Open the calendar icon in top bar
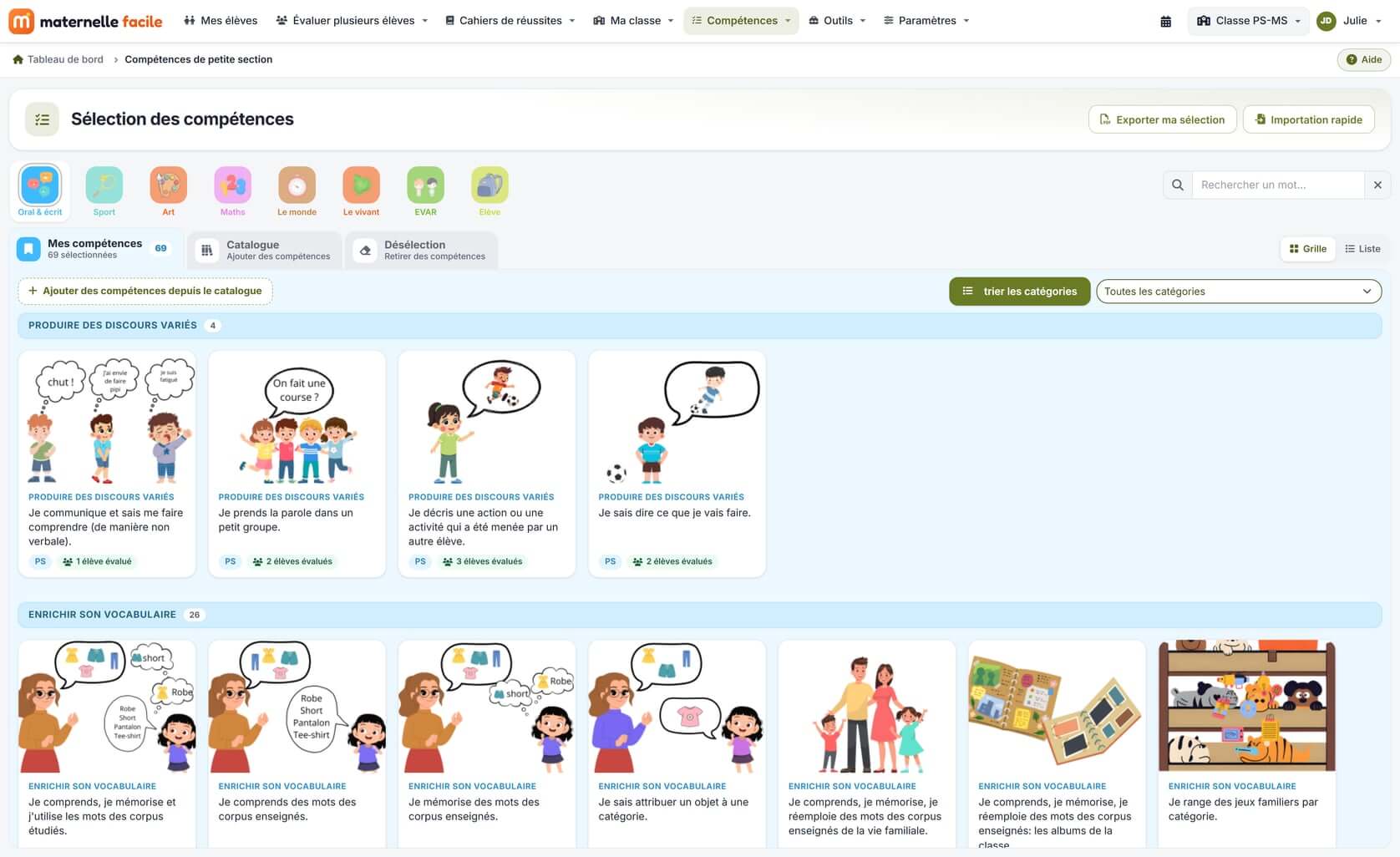The width and height of the screenshot is (1400, 857). pyautogui.click(x=1166, y=21)
